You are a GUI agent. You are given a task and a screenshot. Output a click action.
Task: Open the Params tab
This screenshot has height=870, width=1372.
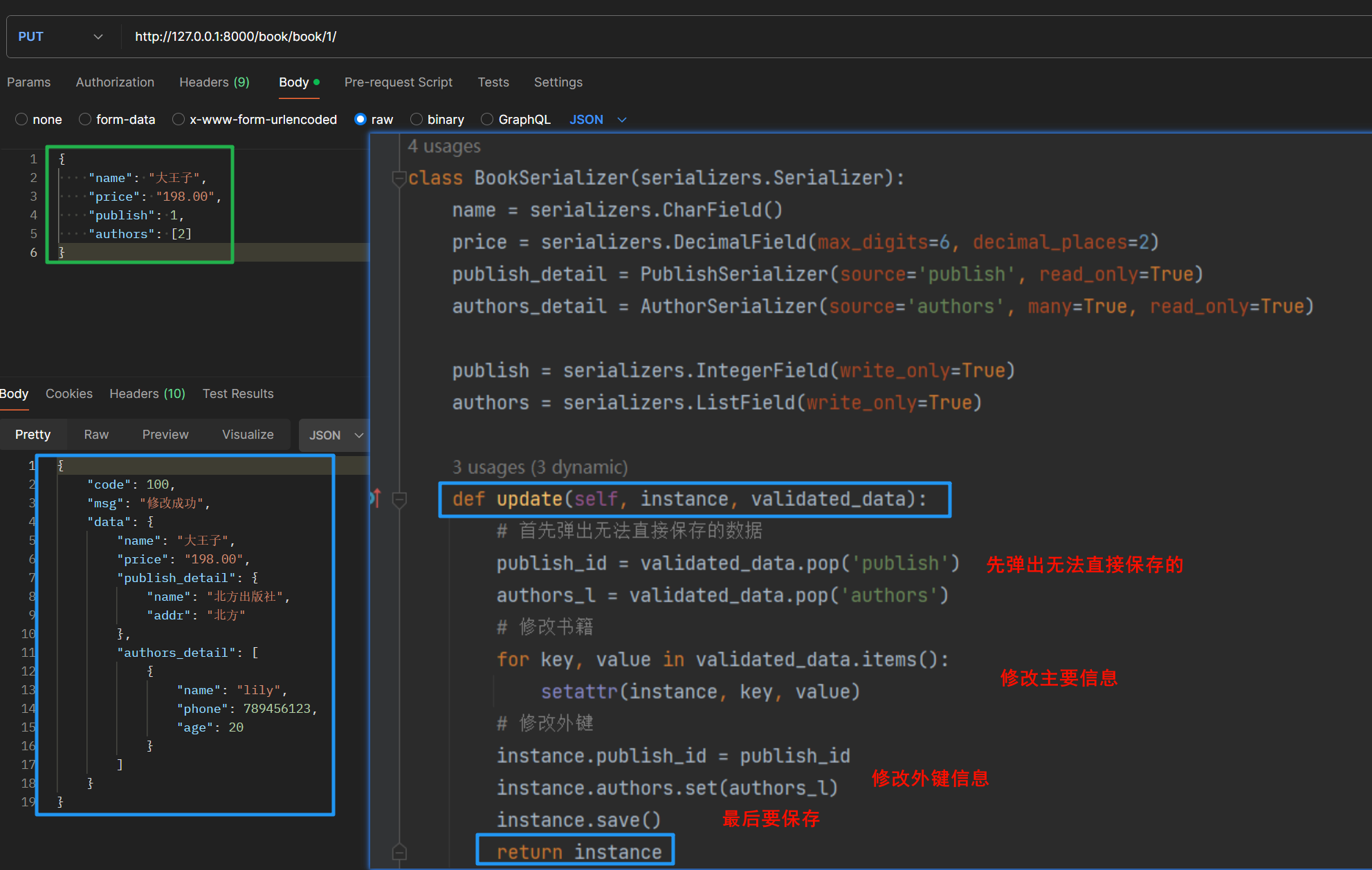tap(28, 82)
